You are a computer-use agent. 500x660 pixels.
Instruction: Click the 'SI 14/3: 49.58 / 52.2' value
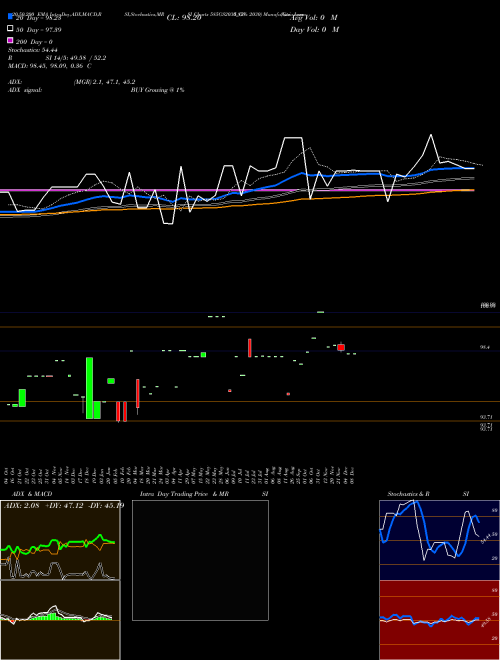(76, 58)
